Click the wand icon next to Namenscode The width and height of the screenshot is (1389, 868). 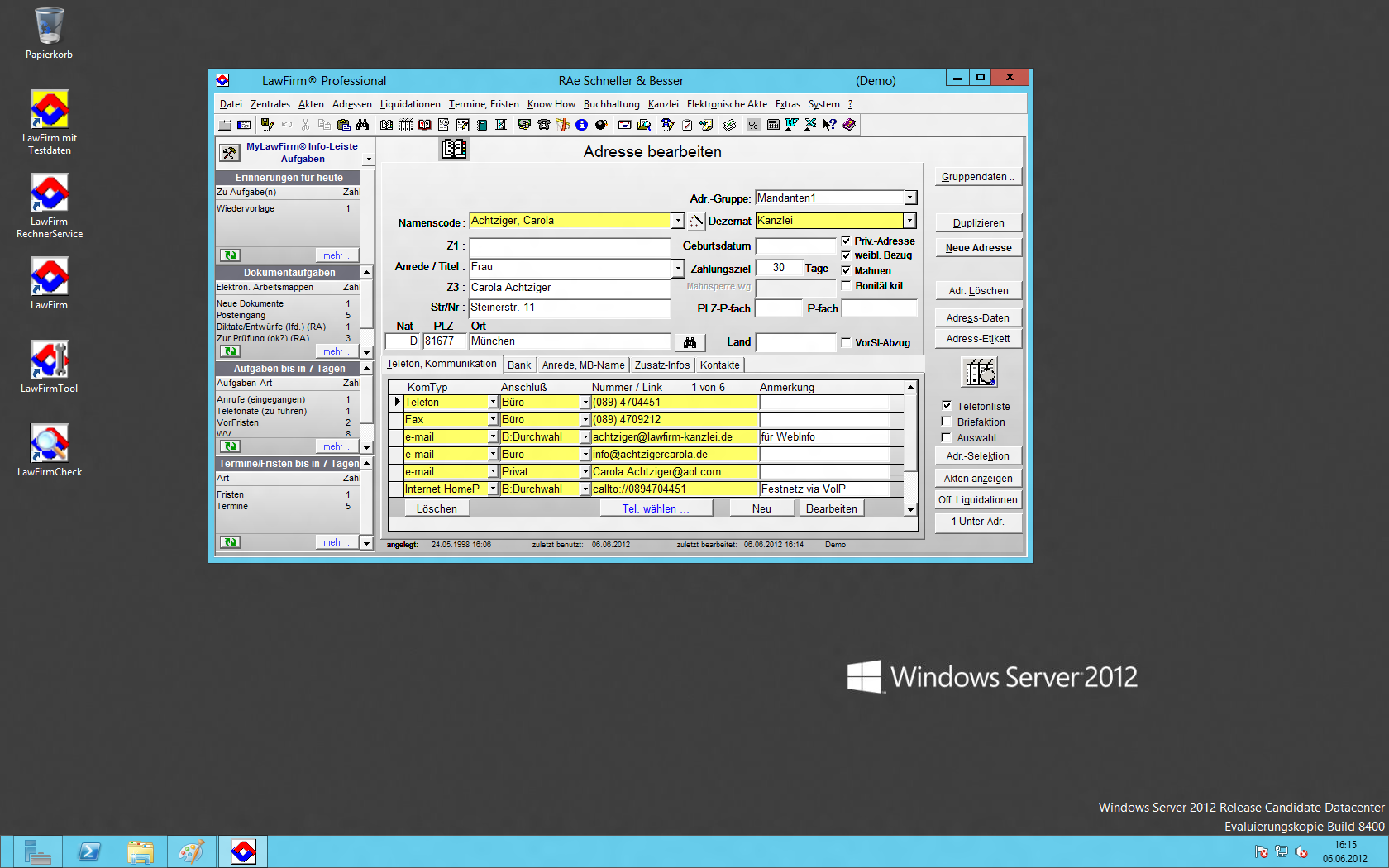pos(696,222)
